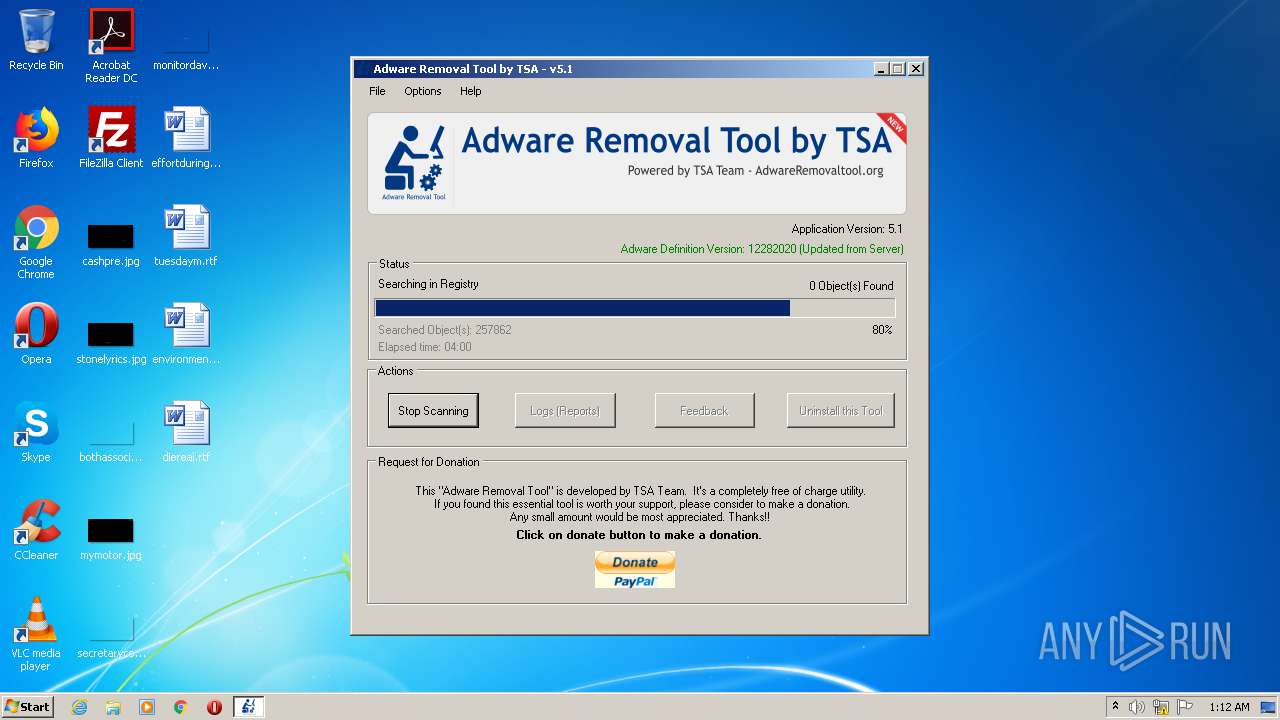Open Skype desktop shortcut
This screenshot has width=1280, height=720.
click(x=36, y=432)
